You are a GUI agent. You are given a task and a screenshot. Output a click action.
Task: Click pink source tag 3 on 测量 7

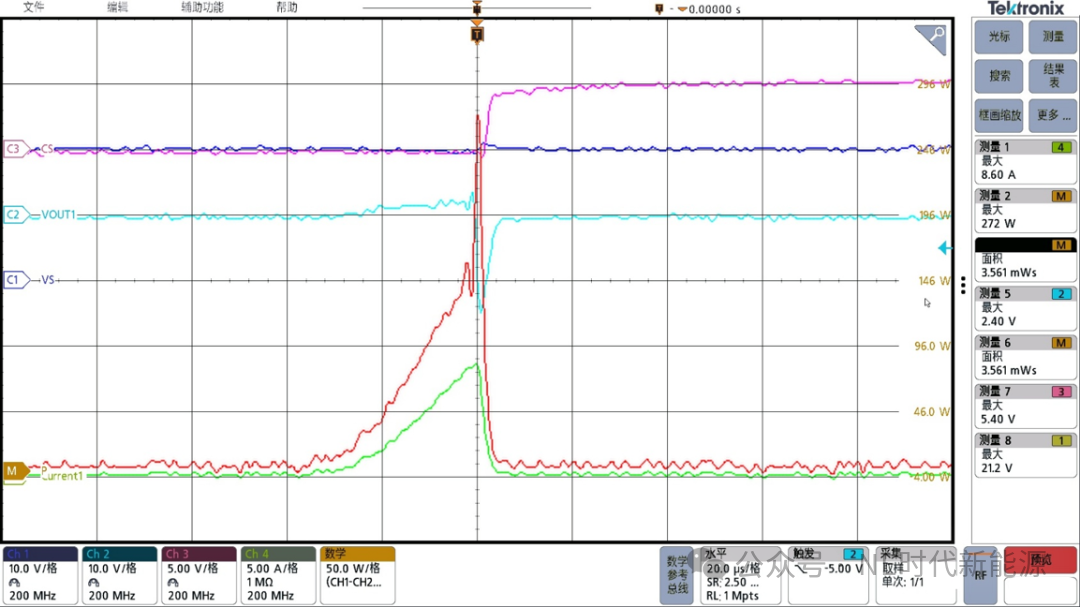click(x=1061, y=391)
